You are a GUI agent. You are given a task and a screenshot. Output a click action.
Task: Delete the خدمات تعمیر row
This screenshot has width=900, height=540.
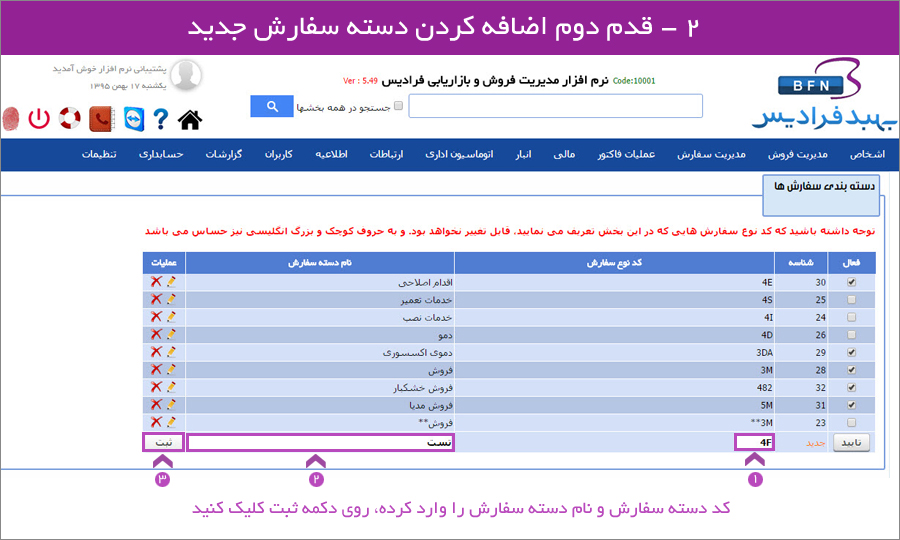[x=156, y=299]
